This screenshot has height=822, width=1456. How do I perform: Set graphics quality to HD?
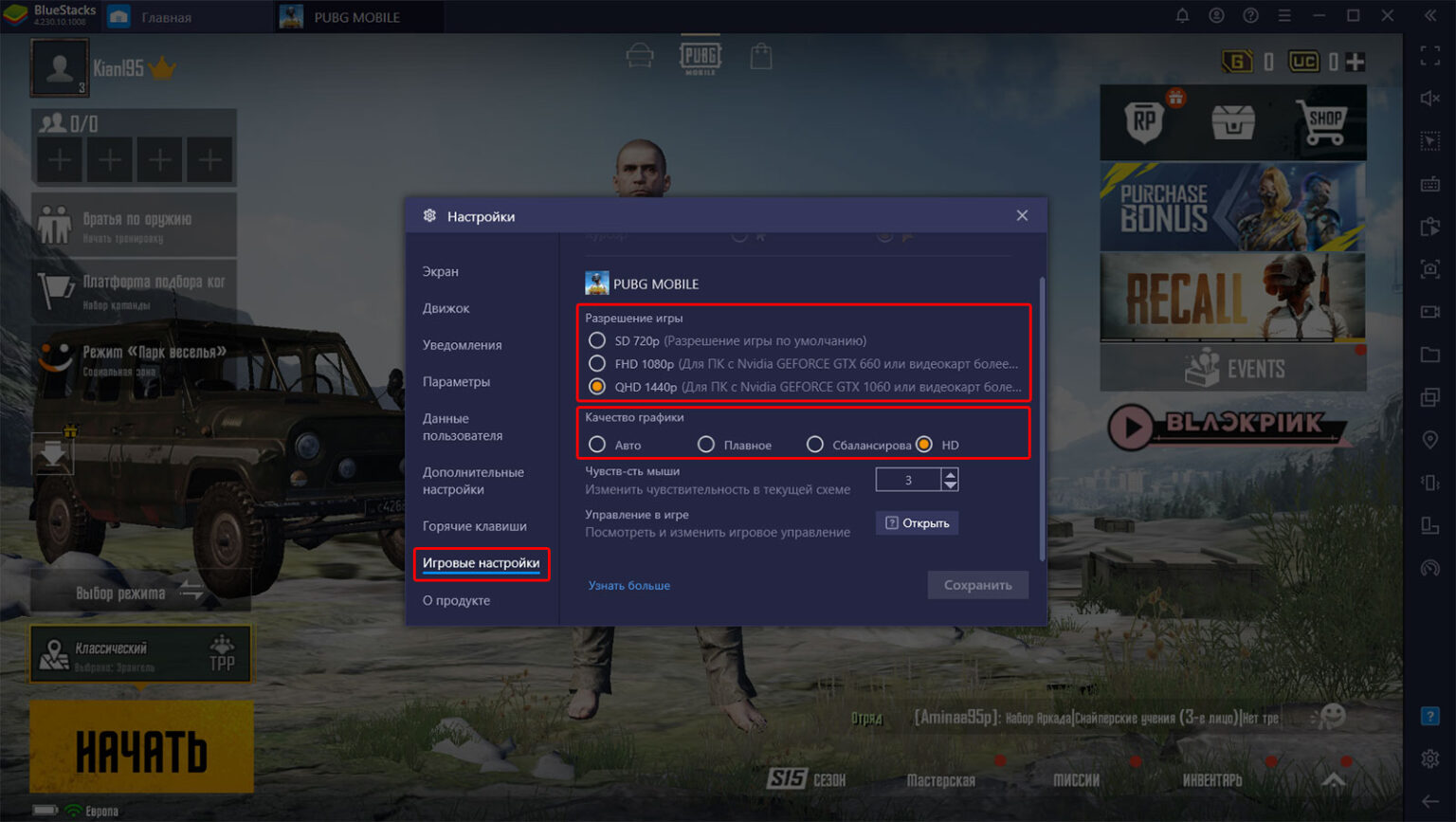[x=923, y=444]
